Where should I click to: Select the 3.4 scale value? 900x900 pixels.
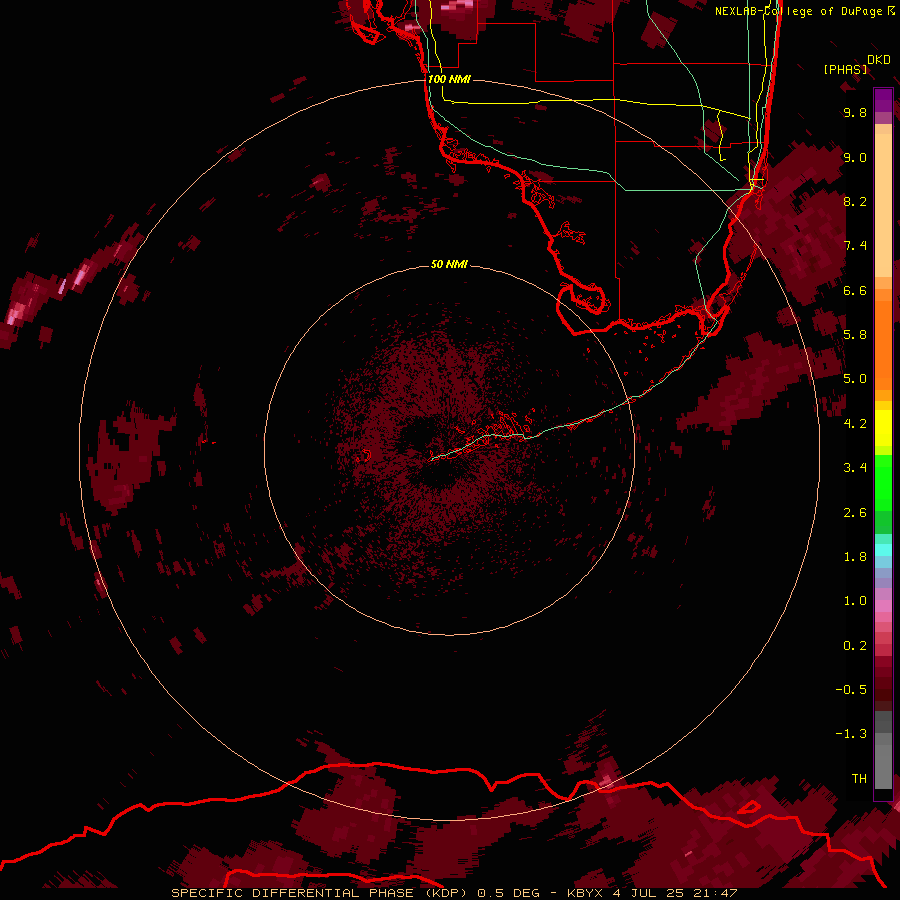tap(855, 468)
